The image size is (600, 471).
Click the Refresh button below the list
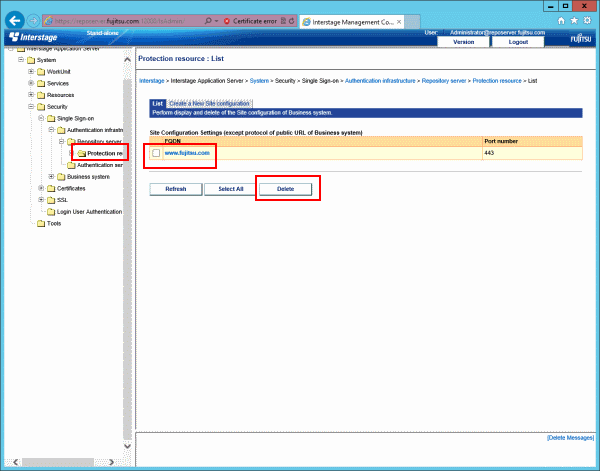click(176, 189)
